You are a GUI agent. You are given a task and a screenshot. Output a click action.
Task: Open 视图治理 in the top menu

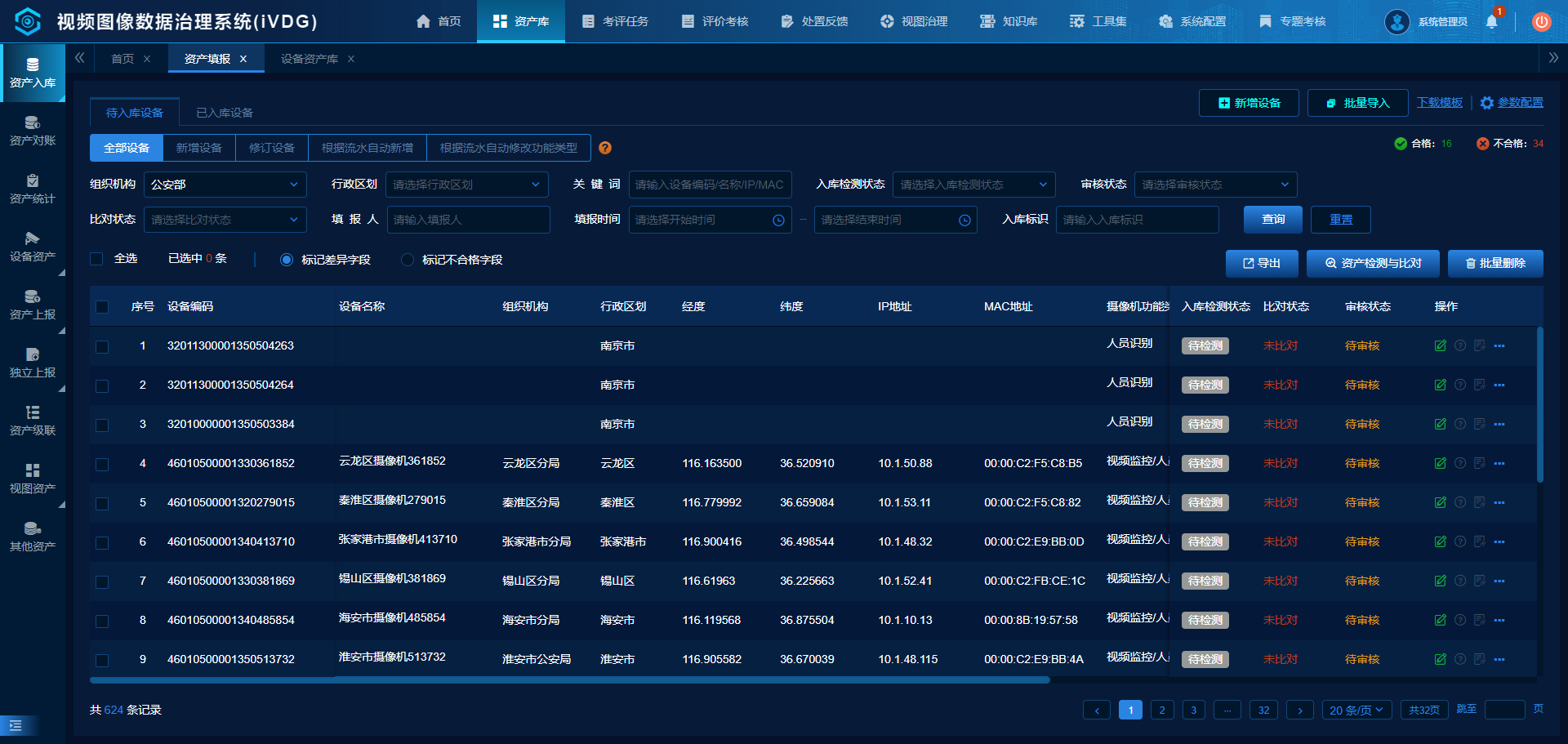coord(914,21)
